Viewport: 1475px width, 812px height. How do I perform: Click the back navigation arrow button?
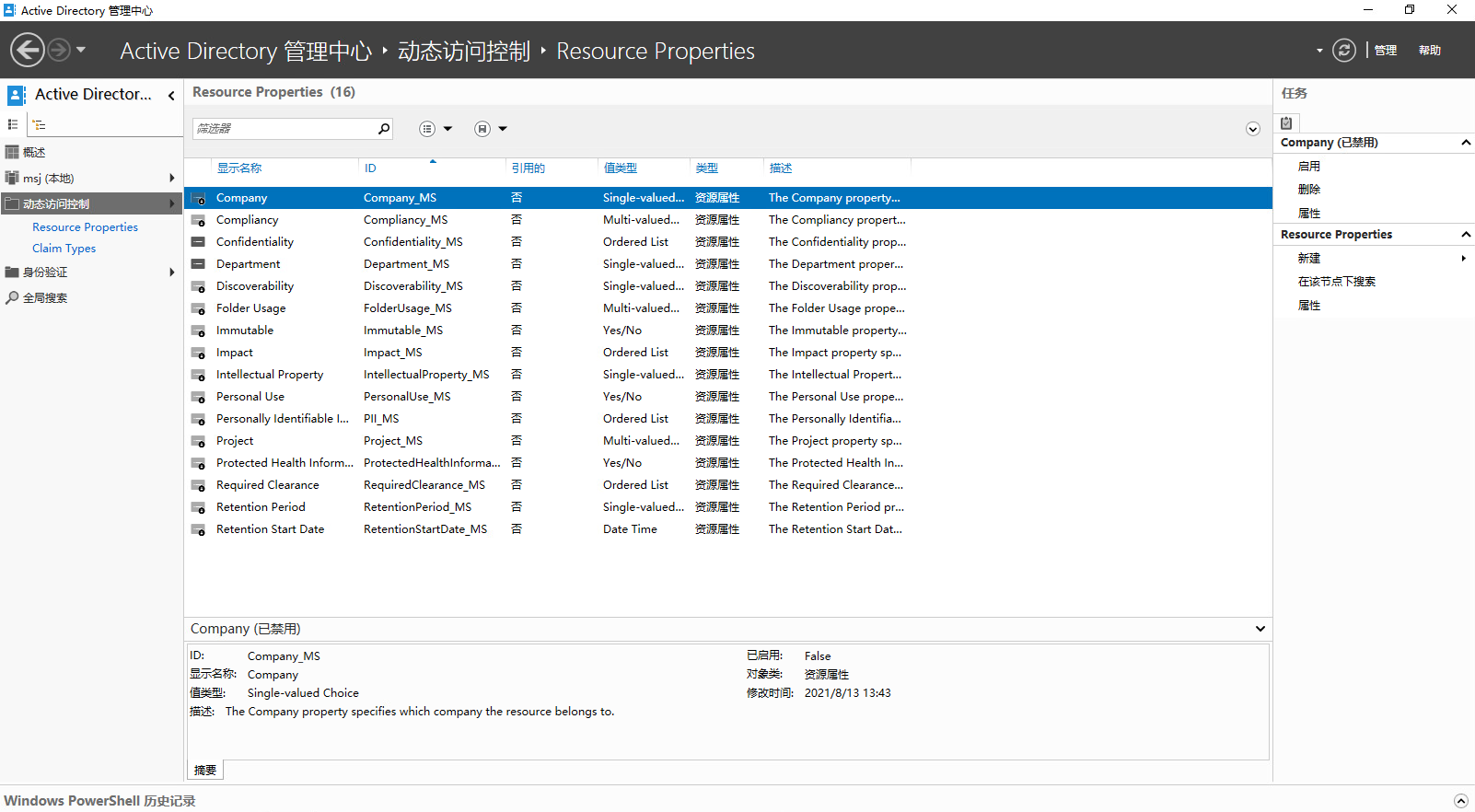28,50
